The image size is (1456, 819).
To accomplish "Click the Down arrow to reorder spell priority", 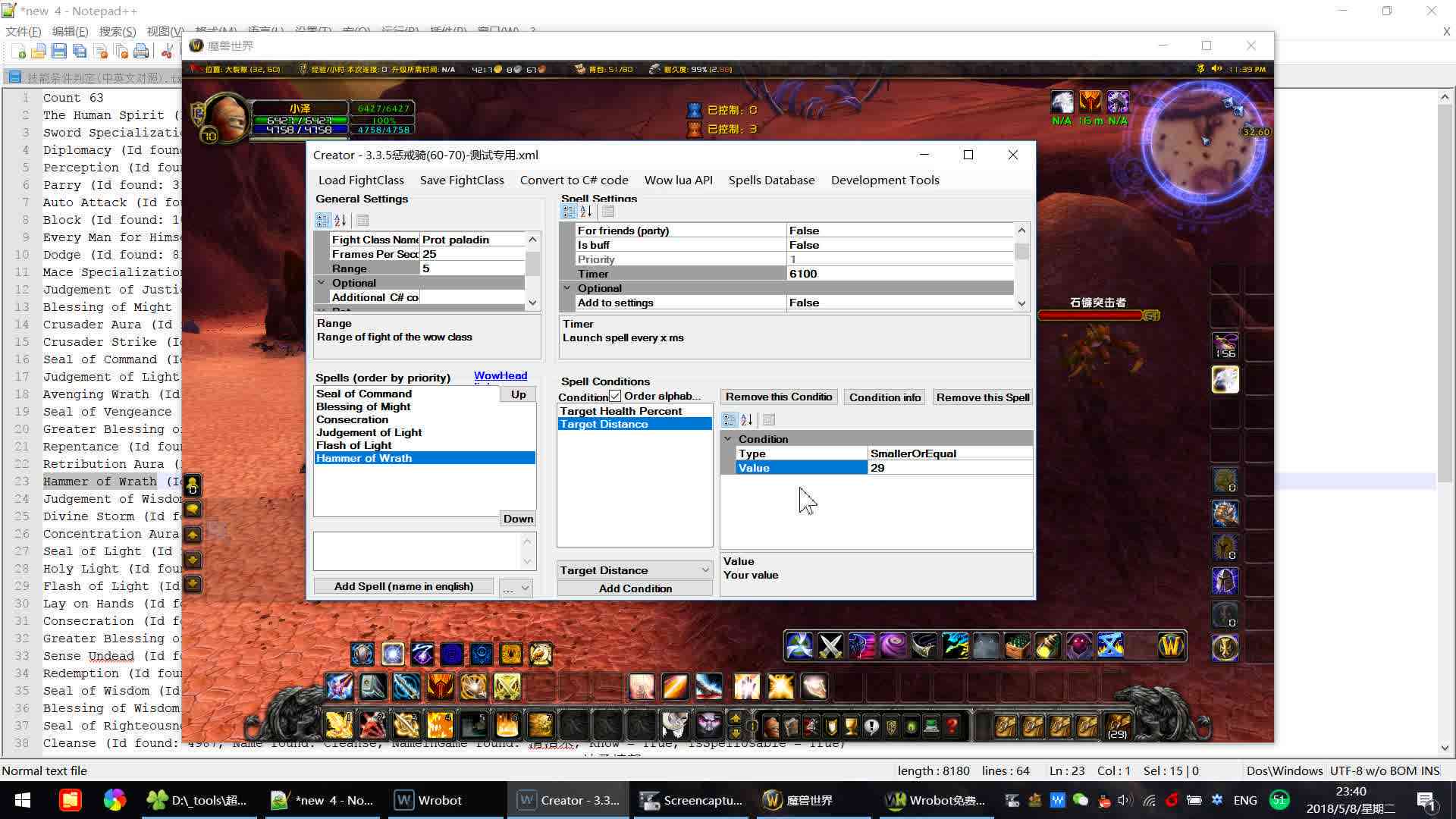I will (x=517, y=518).
